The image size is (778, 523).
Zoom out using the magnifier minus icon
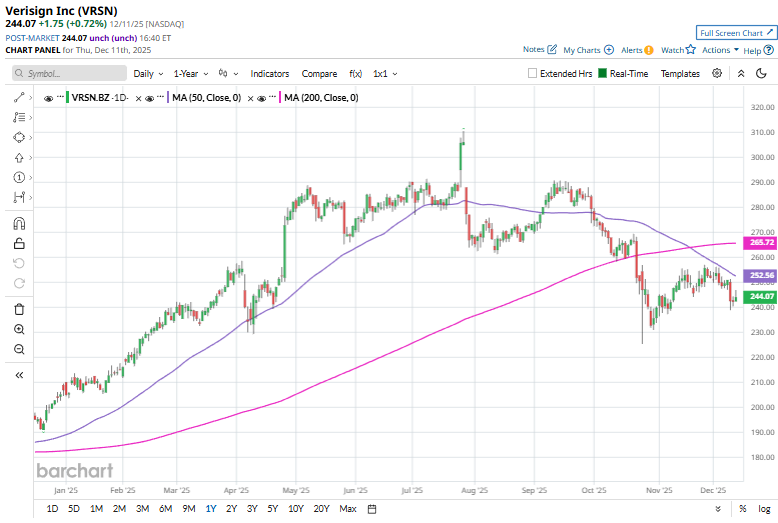(x=19, y=349)
